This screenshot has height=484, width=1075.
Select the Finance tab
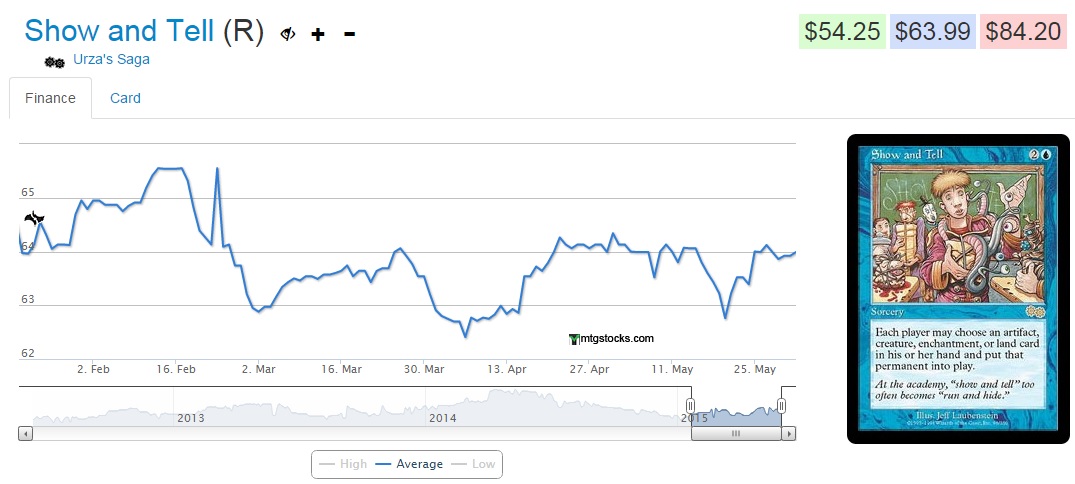coord(51,98)
